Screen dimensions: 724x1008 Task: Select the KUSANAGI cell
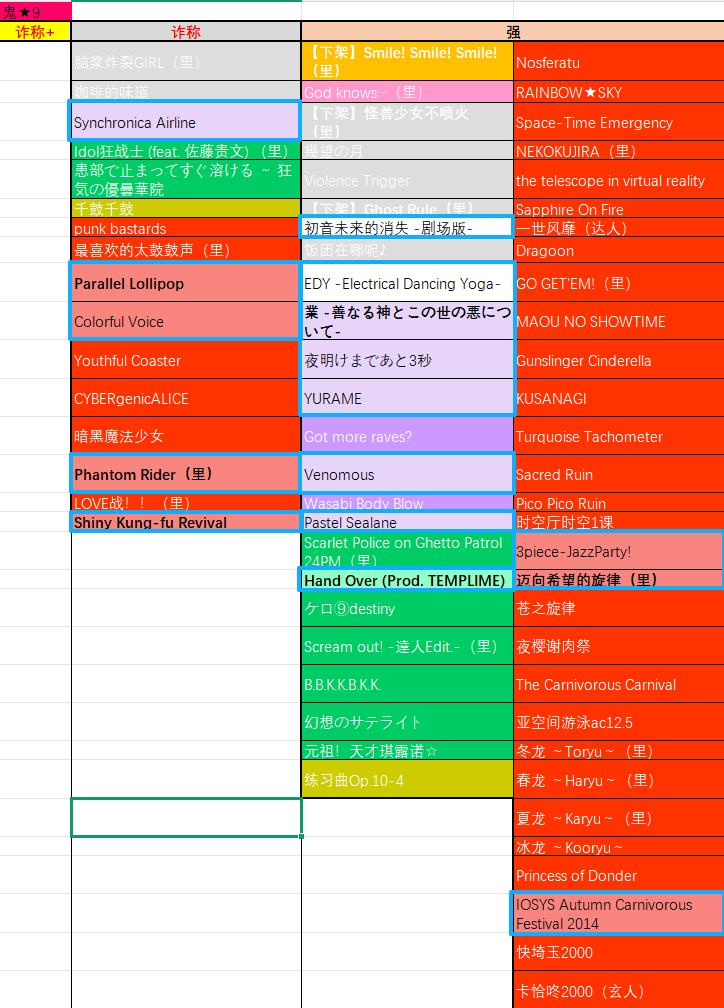click(x=618, y=398)
